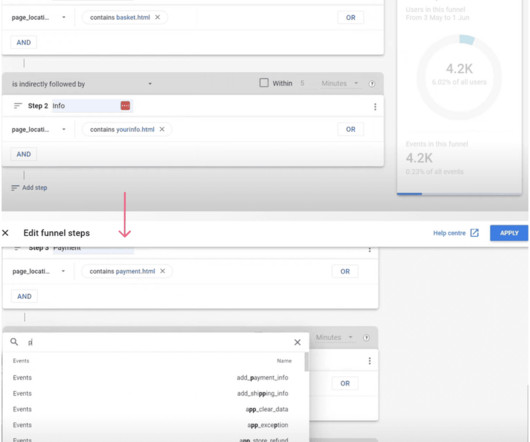Viewport: 530px width, 442px height.
Task: Click the event list scrollbar
Action: 306,362
